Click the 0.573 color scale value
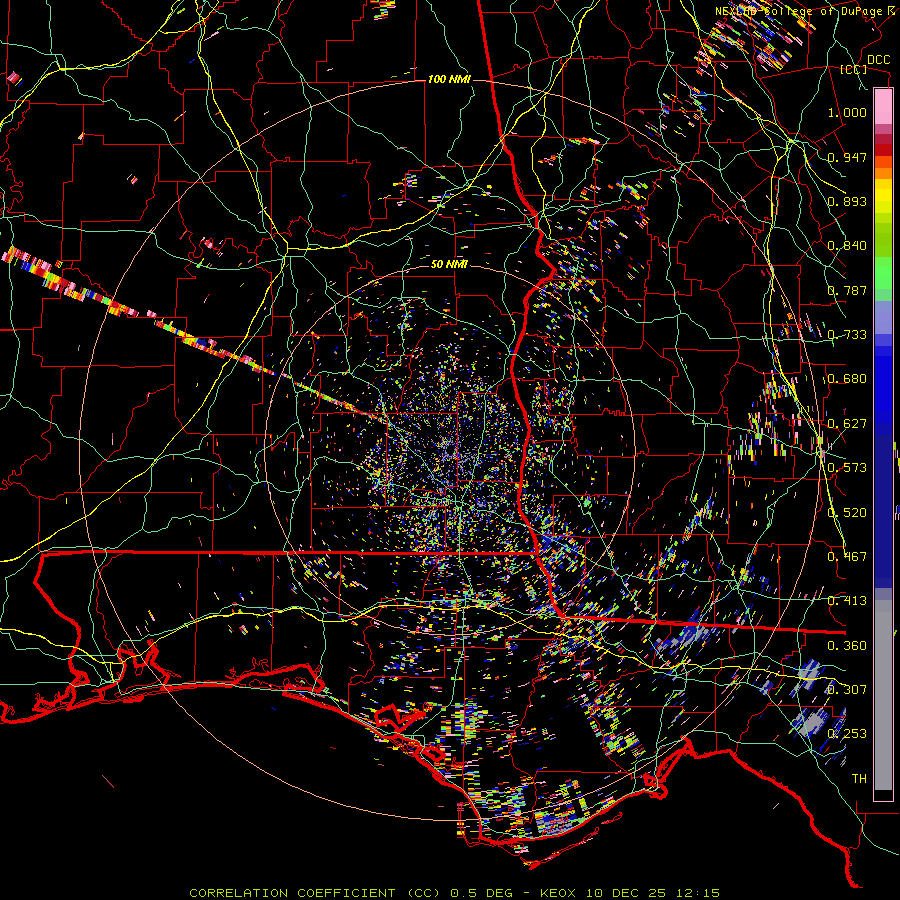 pos(847,468)
